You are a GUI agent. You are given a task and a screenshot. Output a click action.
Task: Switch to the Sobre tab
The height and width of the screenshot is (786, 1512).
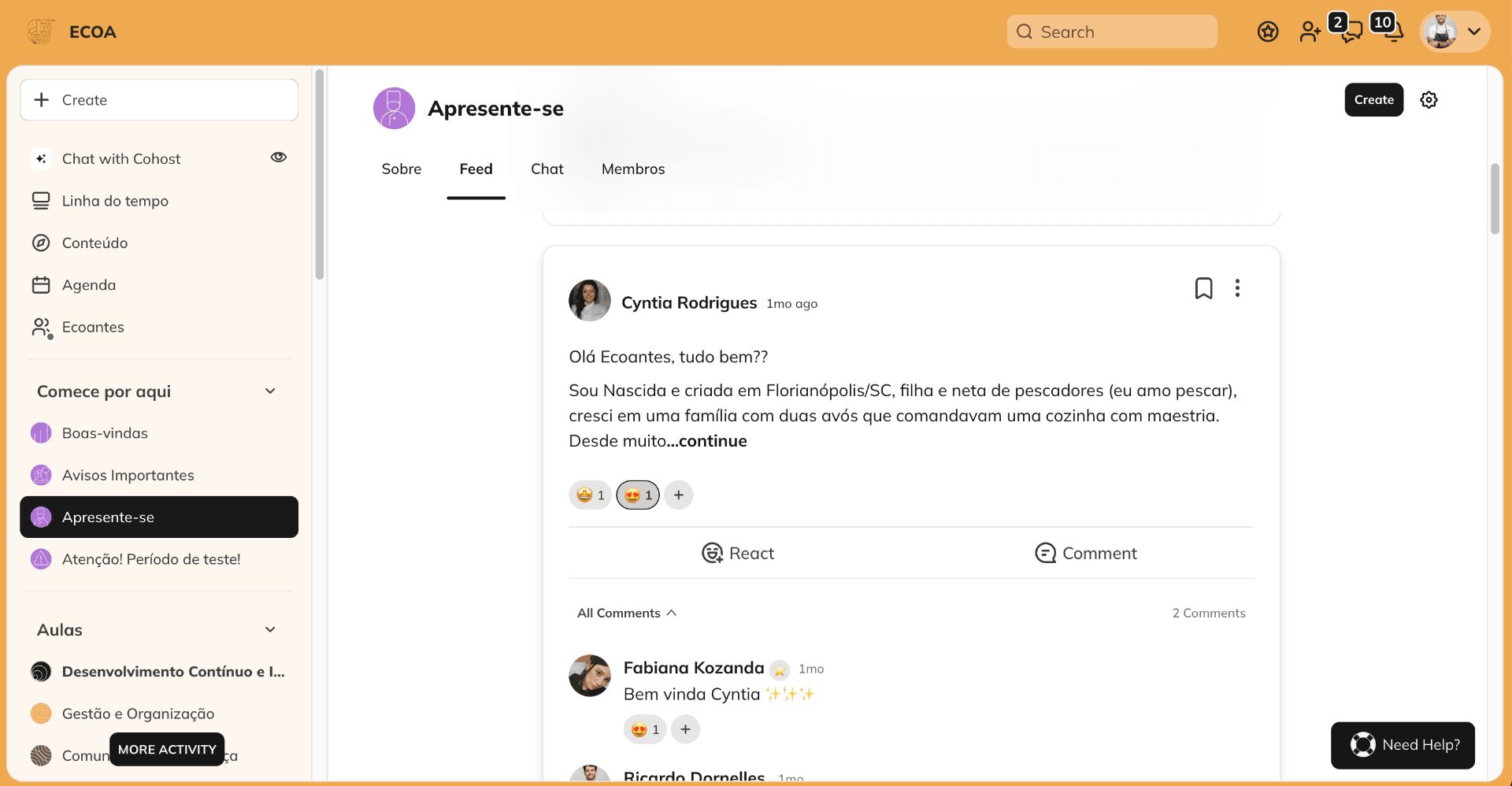(402, 169)
